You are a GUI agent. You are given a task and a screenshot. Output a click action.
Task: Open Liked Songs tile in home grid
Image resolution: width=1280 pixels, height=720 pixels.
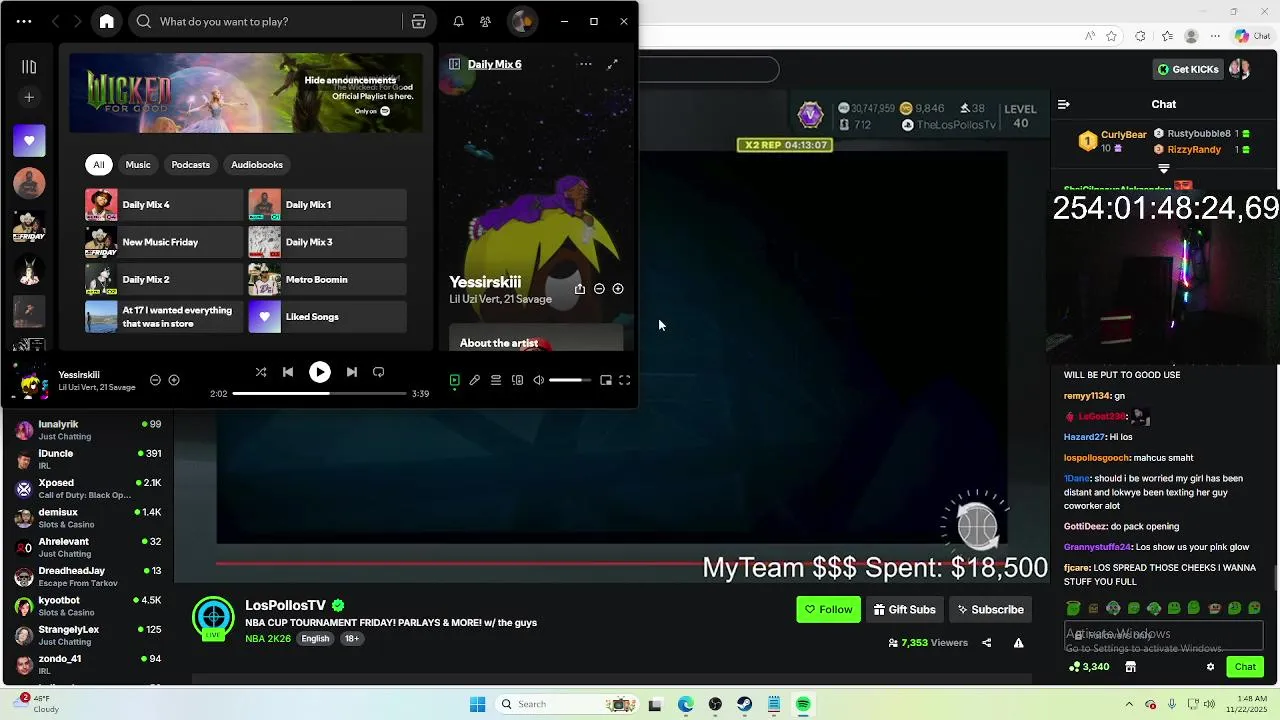327,317
